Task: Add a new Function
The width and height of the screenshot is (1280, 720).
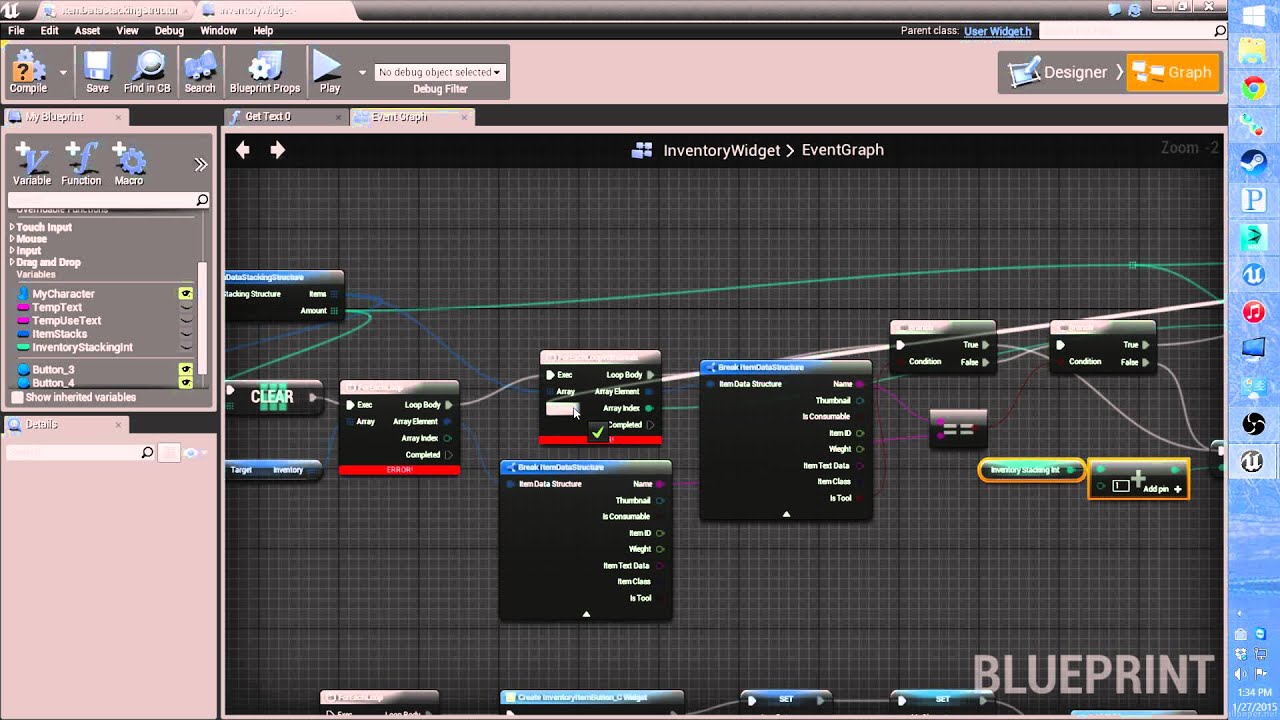Action: (x=81, y=164)
